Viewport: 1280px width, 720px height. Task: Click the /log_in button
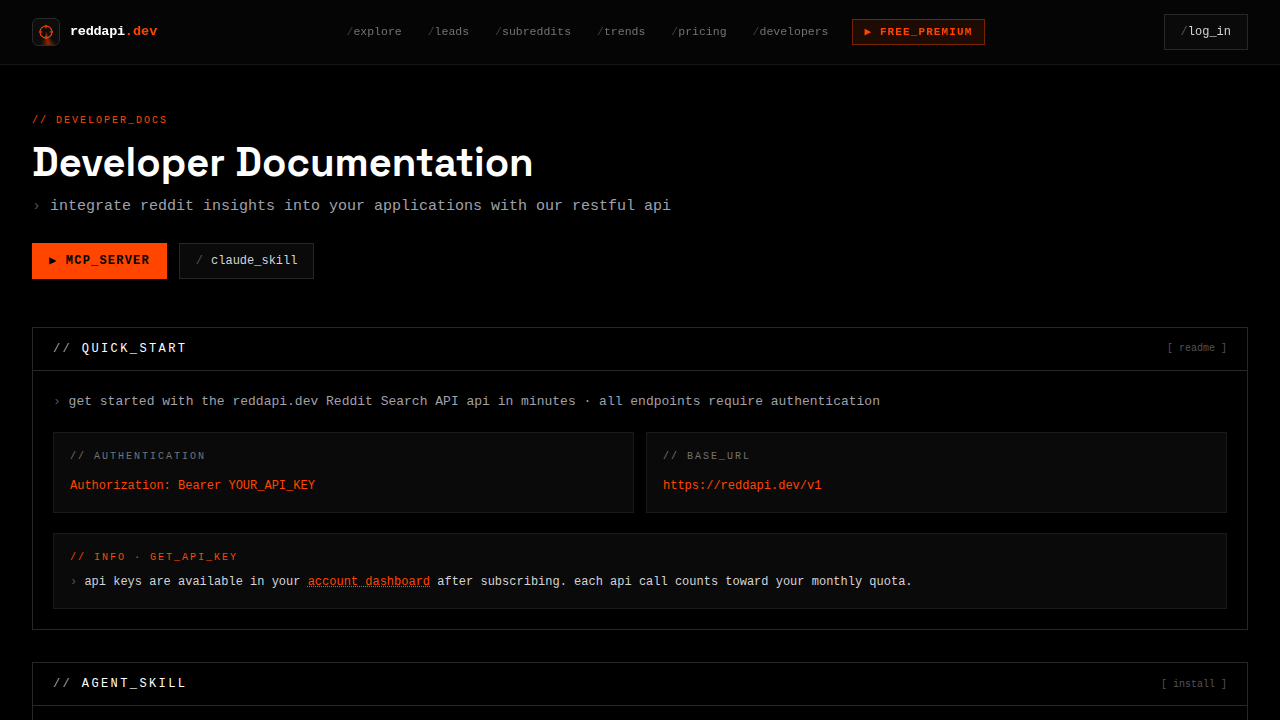(x=1206, y=32)
